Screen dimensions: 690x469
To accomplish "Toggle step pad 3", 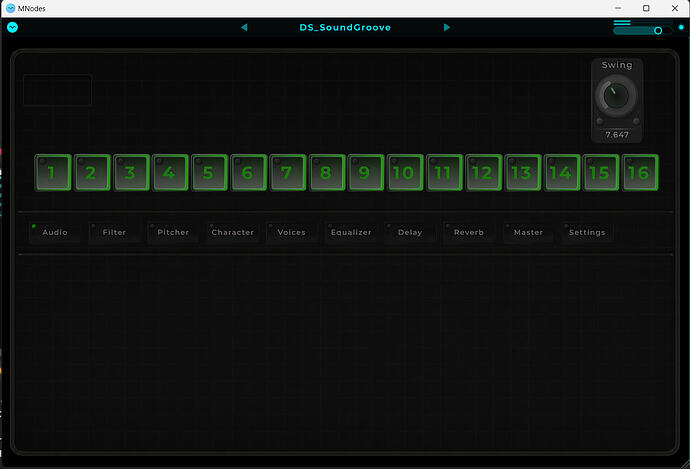I will tap(131, 172).
